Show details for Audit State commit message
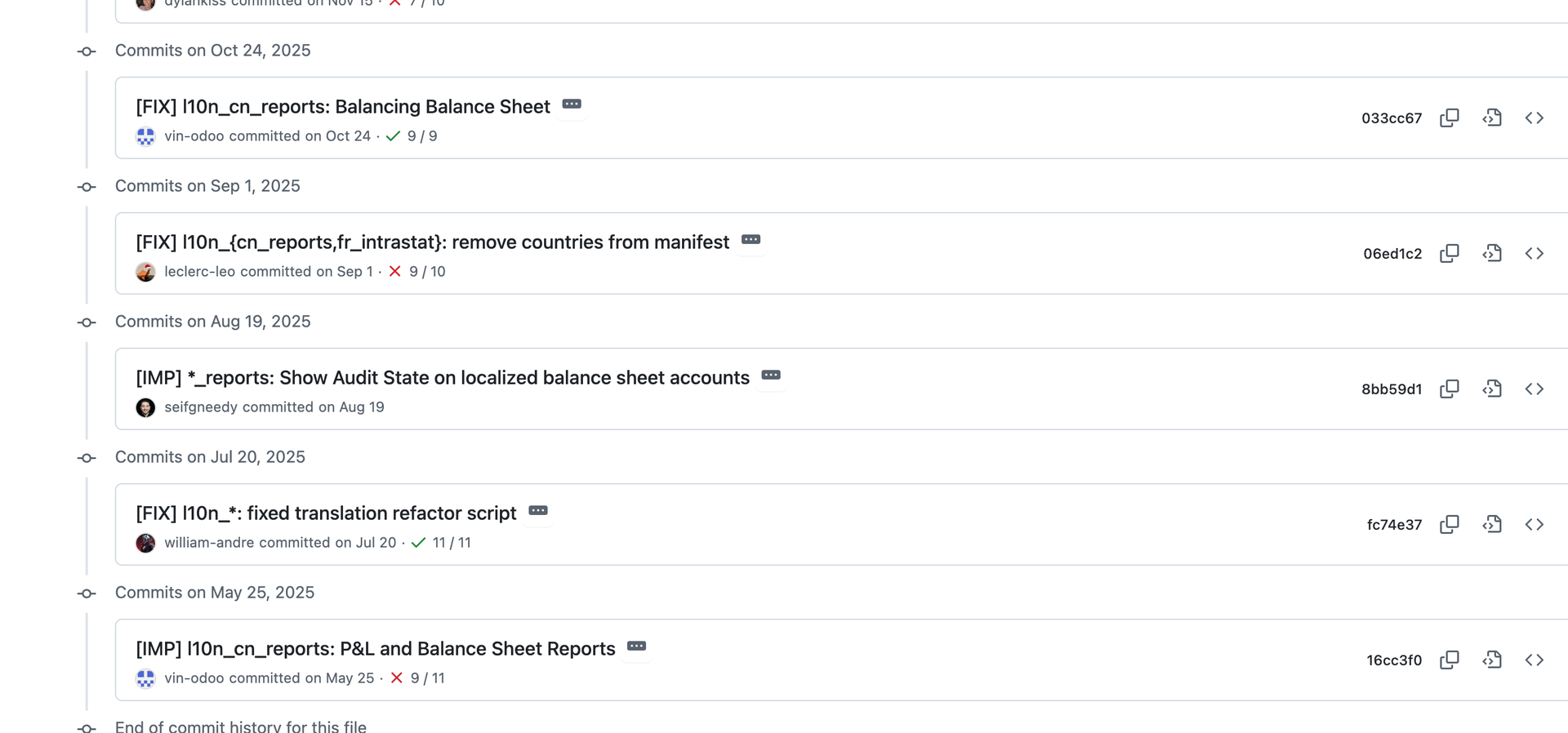The width and height of the screenshot is (1568, 733). click(x=771, y=375)
